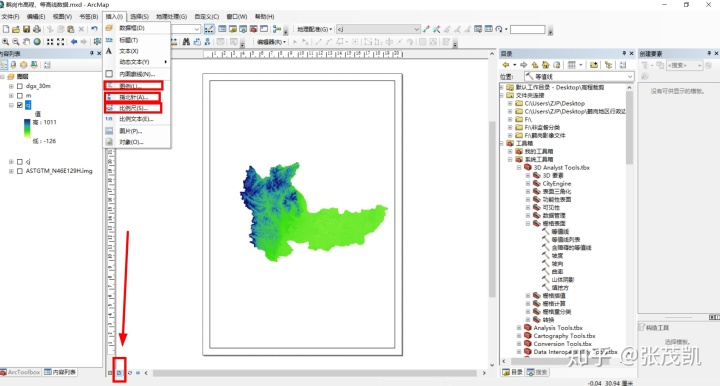The height and width of the screenshot is (386, 720).
Task: Open the 视图(V) menu
Action: point(62,17)
